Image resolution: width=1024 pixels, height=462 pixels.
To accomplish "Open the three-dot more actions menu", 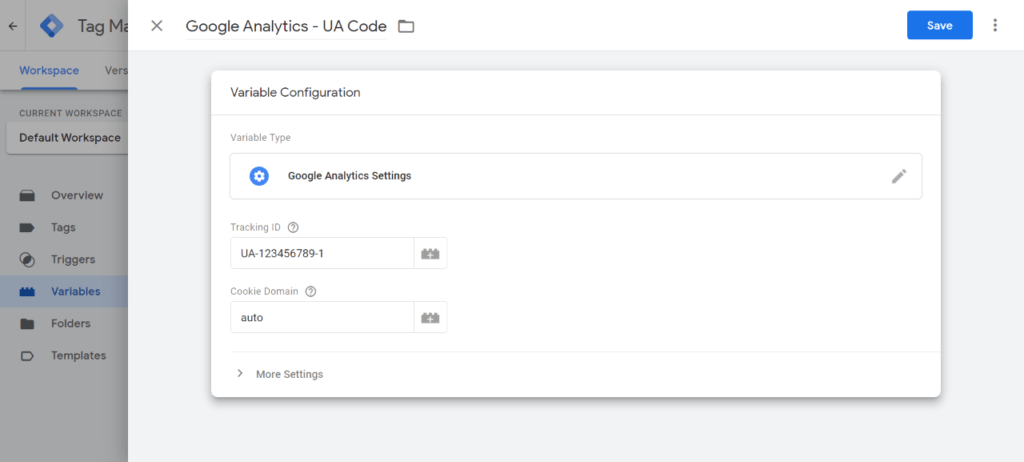I will pos(995,25).
